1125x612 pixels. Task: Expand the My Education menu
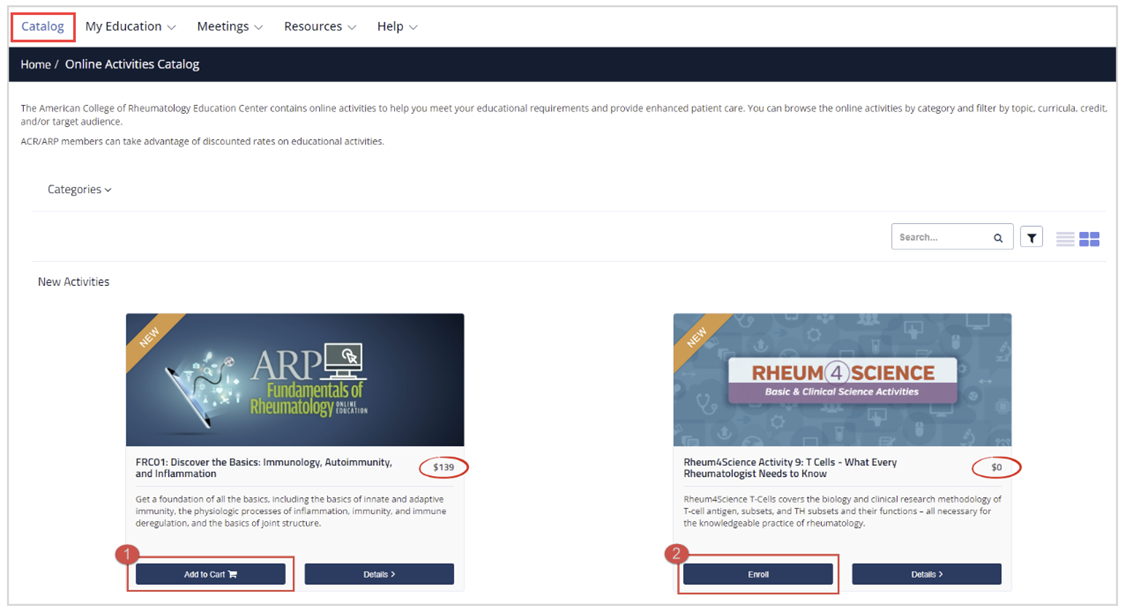[131, 27]
